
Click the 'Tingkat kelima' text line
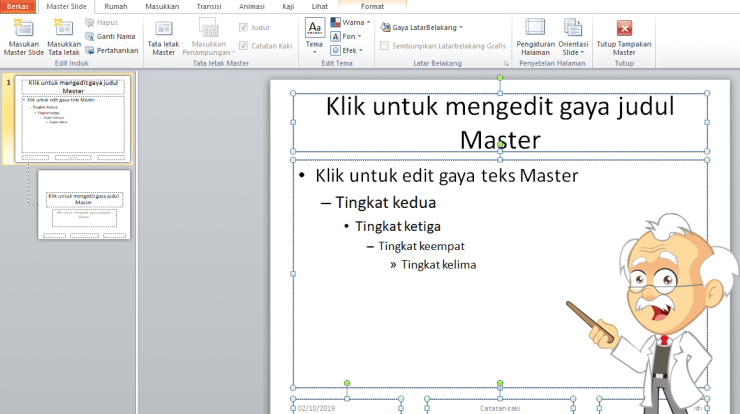click(438, 265)
